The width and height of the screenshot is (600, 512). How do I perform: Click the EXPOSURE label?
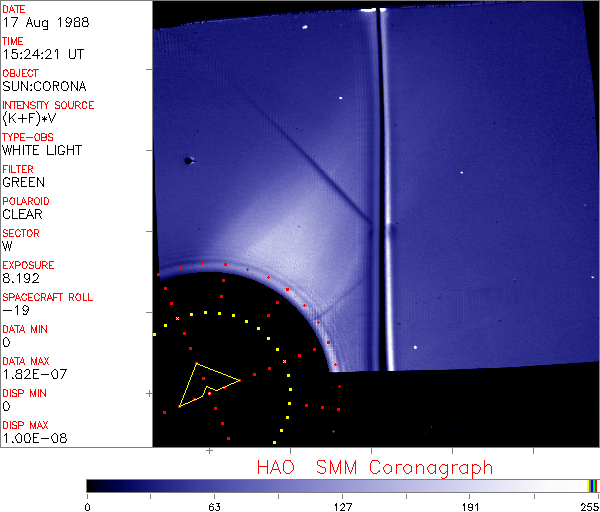tap(28, 265)
